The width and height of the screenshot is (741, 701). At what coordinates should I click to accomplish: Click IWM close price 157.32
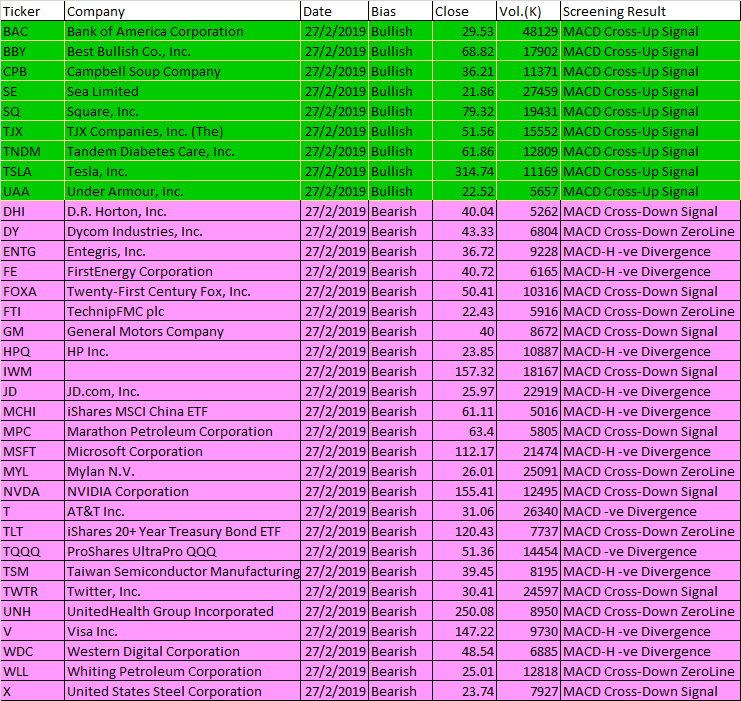click(464, 372)
